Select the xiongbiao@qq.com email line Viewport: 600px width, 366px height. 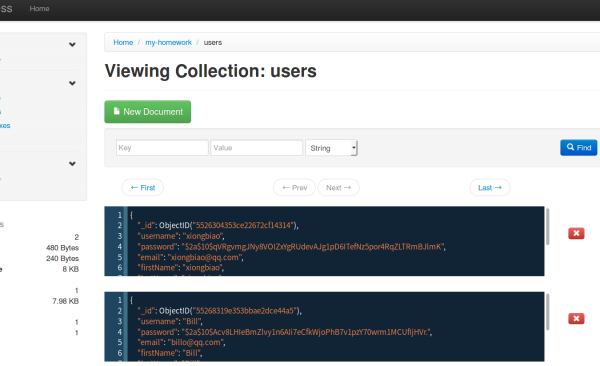191,257
